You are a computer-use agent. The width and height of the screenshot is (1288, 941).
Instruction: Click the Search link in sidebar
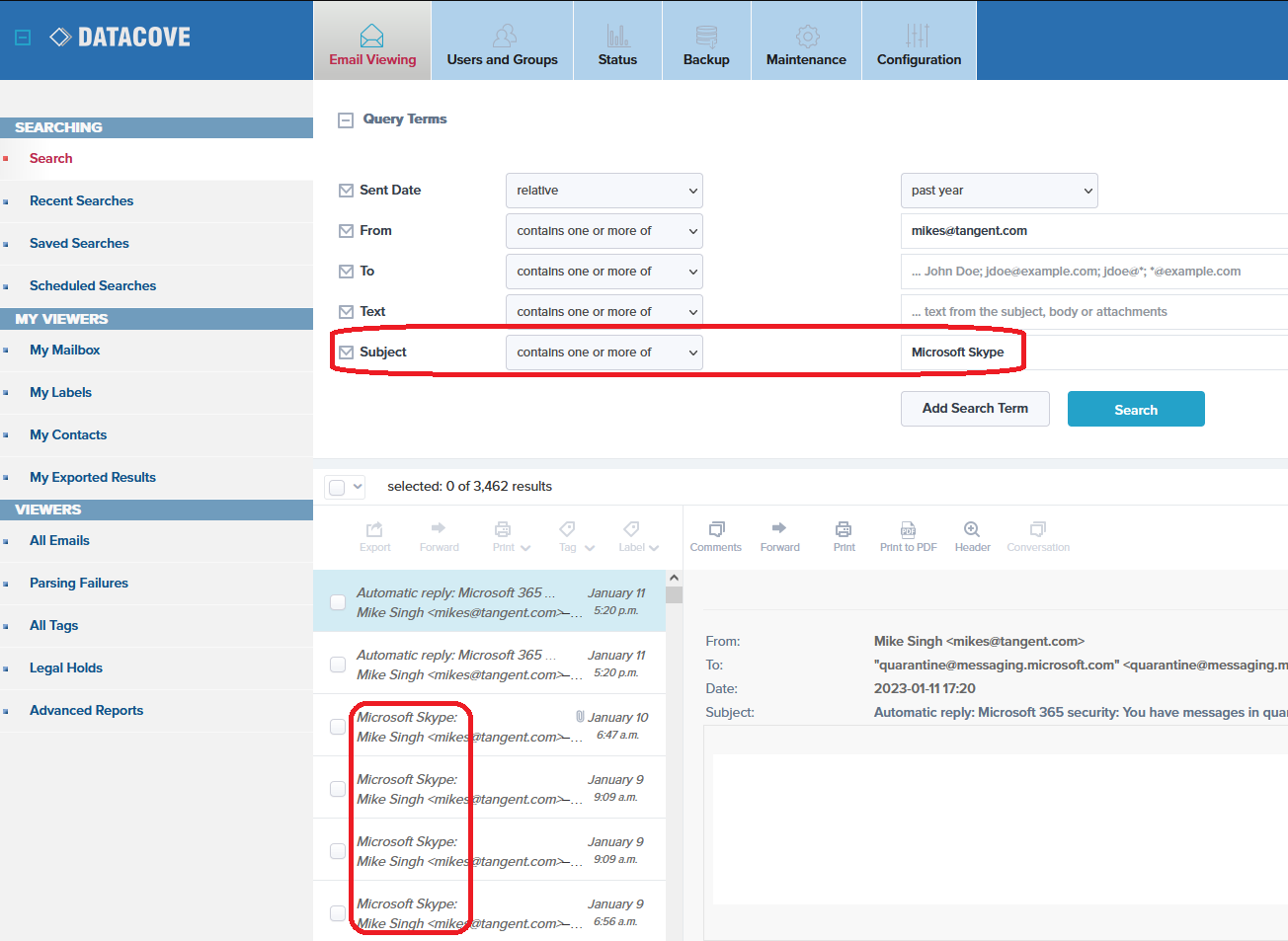click(x=50, y=159)
